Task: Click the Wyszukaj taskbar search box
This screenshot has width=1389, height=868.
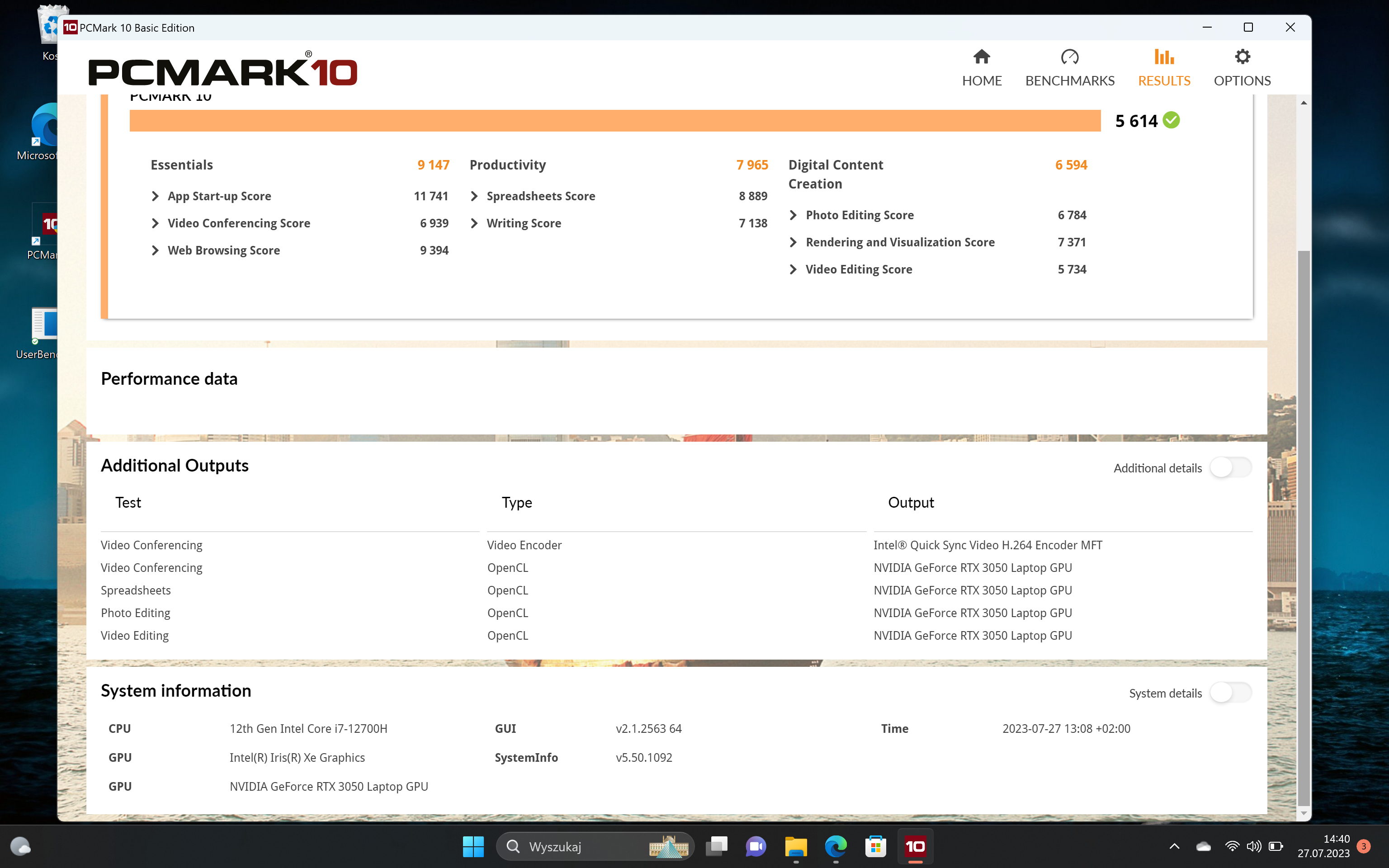Action: pos(595,846)
